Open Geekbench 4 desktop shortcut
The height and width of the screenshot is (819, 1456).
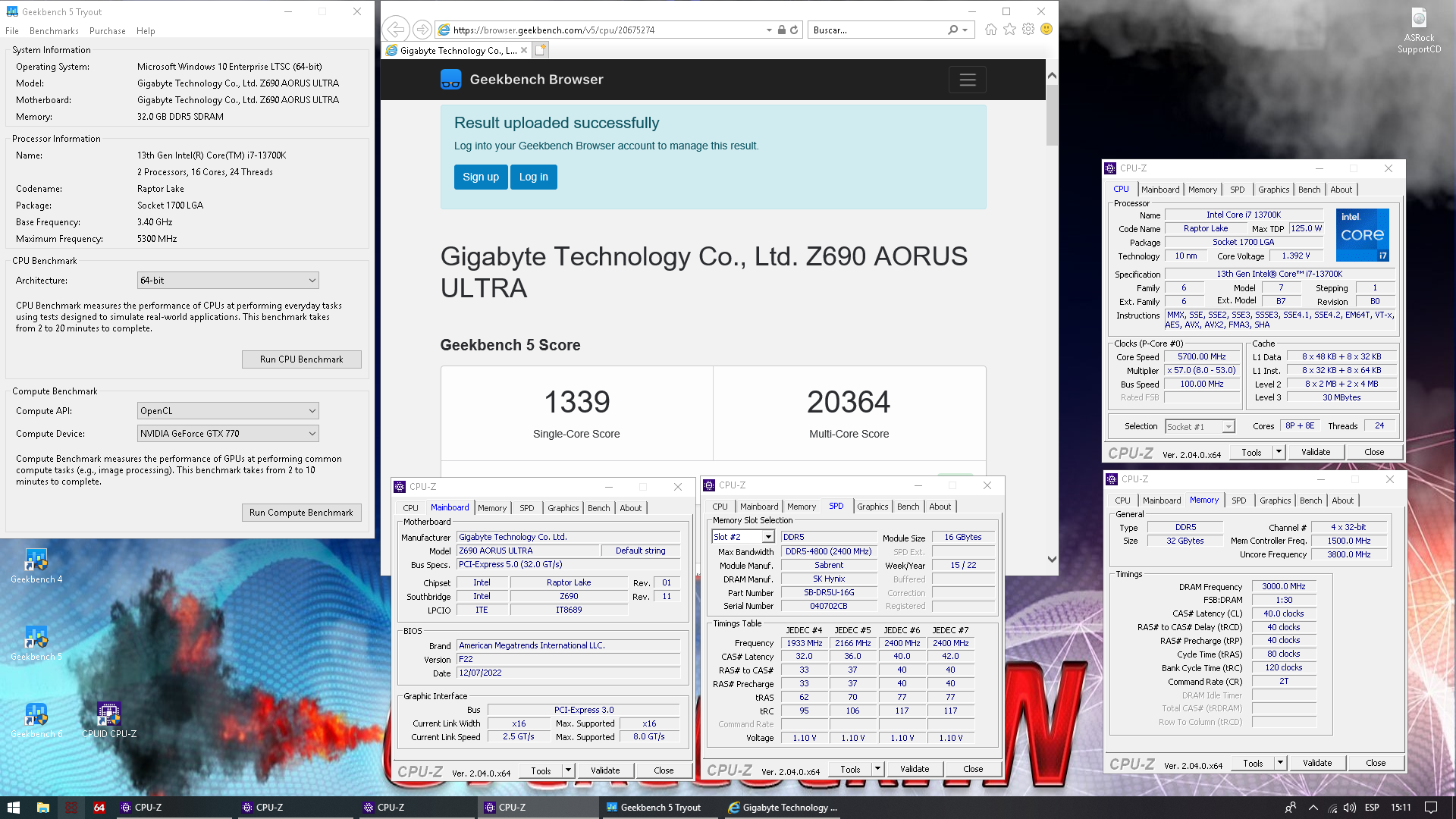point(36,566)
